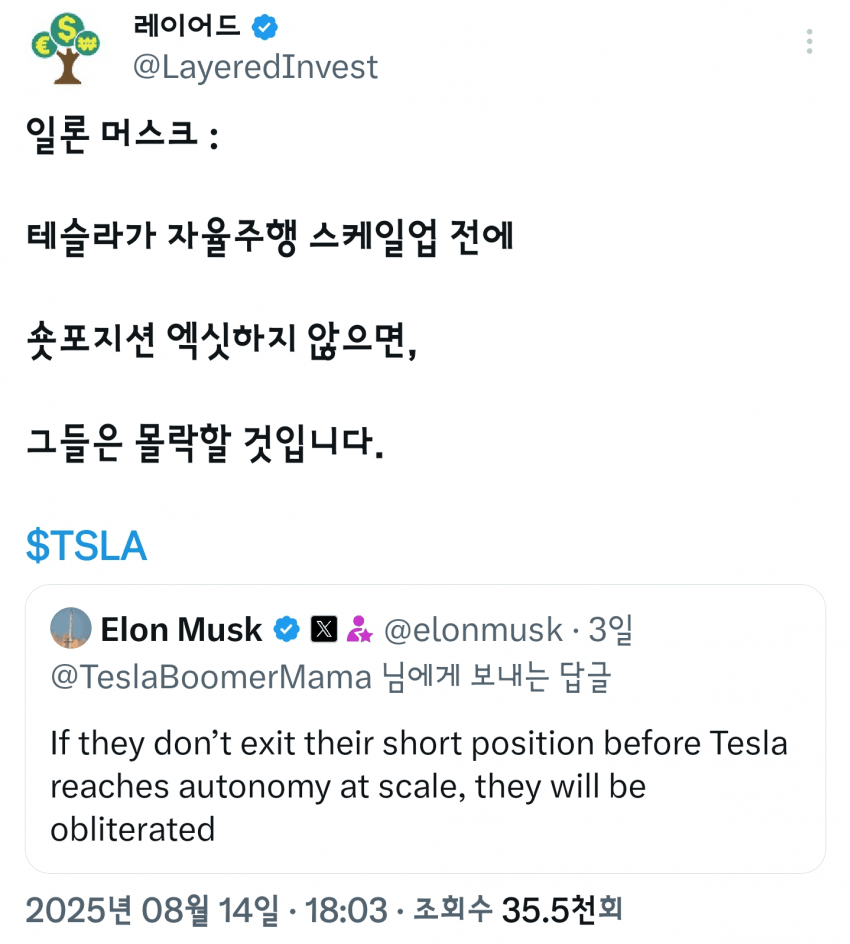Click the 일론 머스크 heading text line

coord(121,133)
